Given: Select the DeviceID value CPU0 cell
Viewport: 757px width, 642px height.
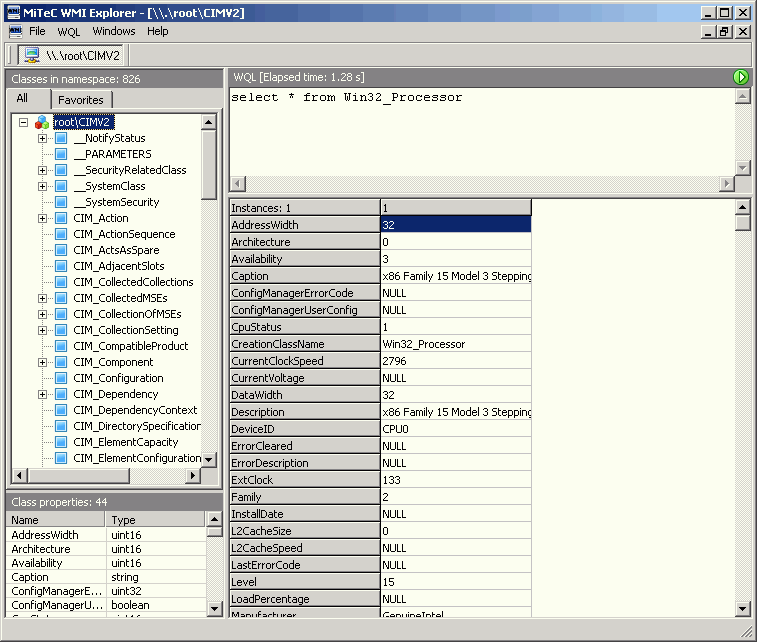Looking at the screenshot, I should click(x=456, y=429).
